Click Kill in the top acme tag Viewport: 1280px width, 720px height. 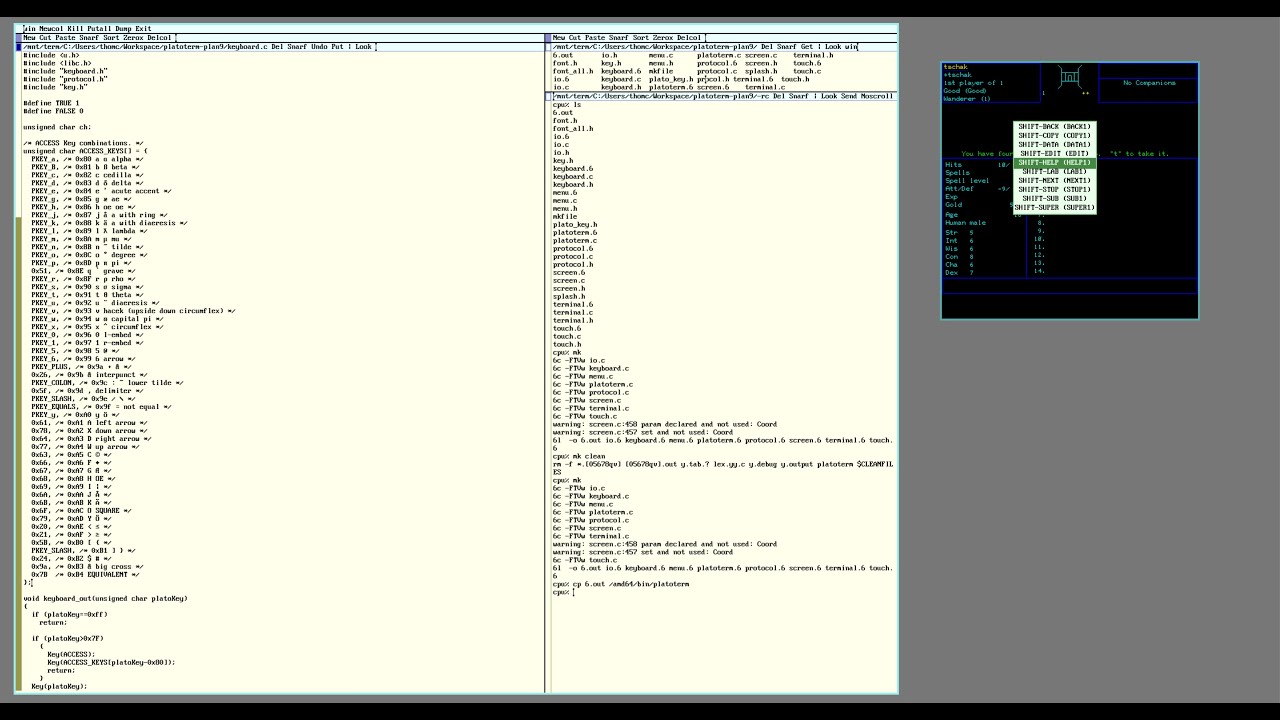(x=75, y=28)
